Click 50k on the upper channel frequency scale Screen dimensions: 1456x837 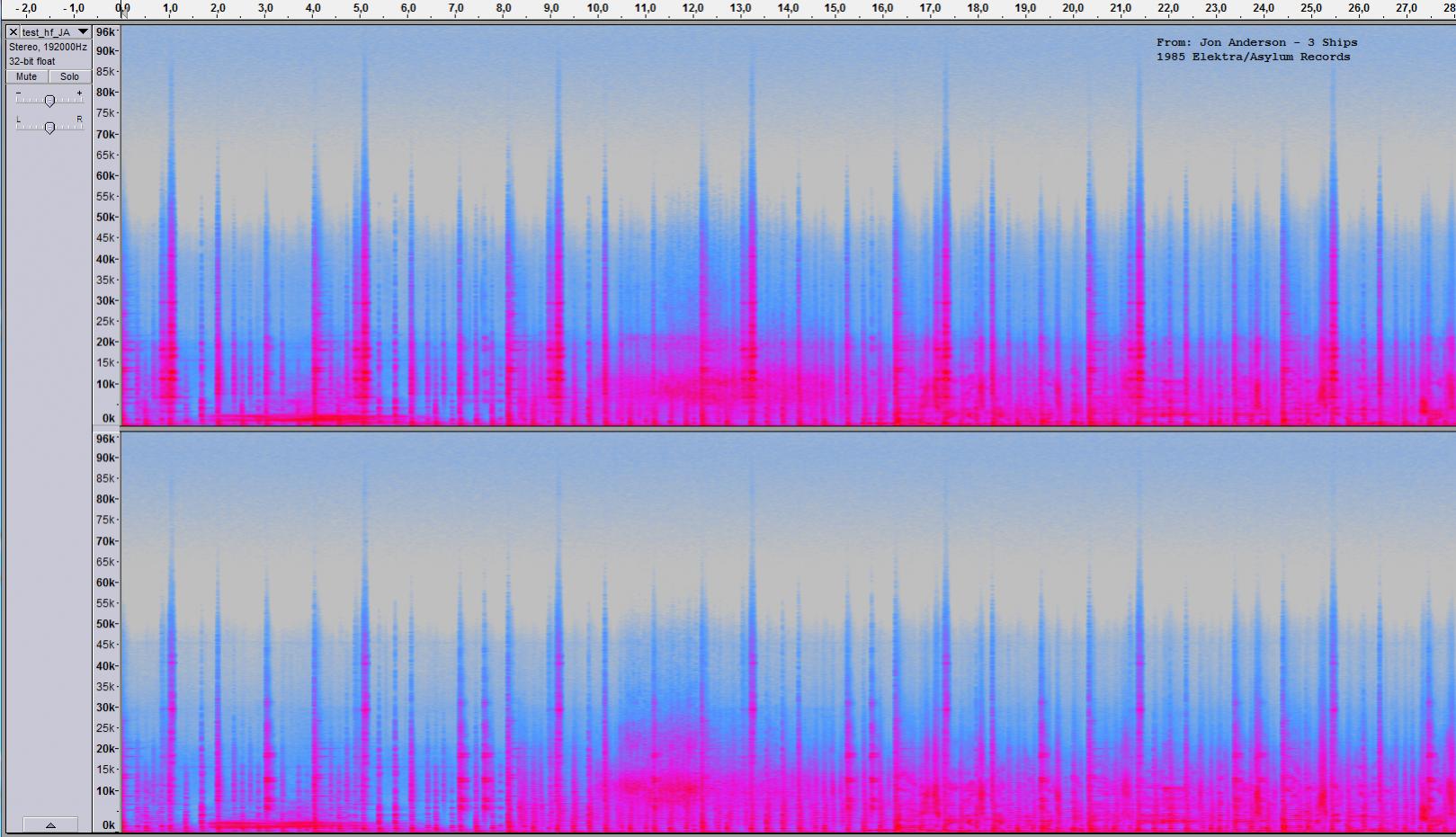tap(106, 218)
